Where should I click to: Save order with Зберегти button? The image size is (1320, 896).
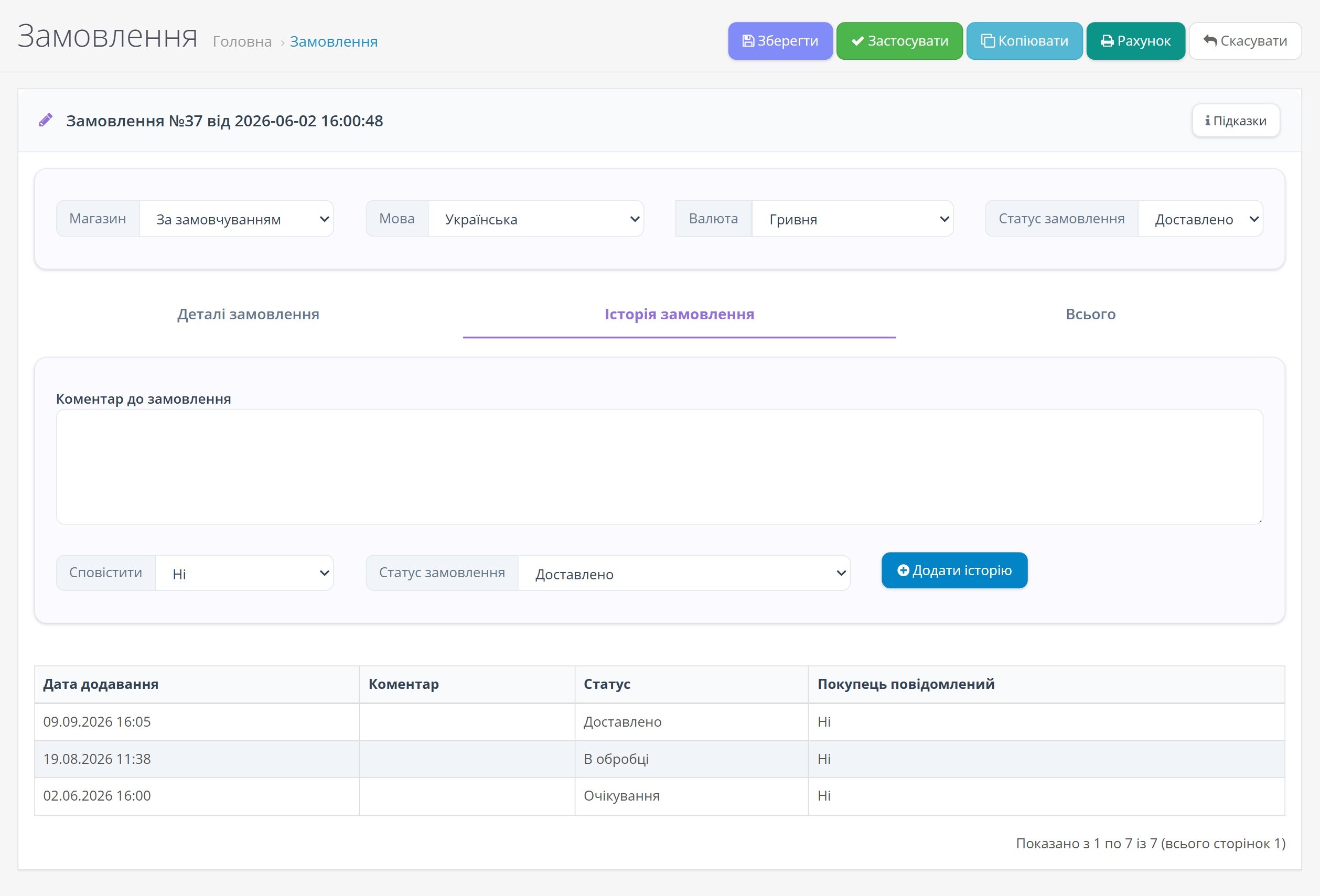point(780,41)
